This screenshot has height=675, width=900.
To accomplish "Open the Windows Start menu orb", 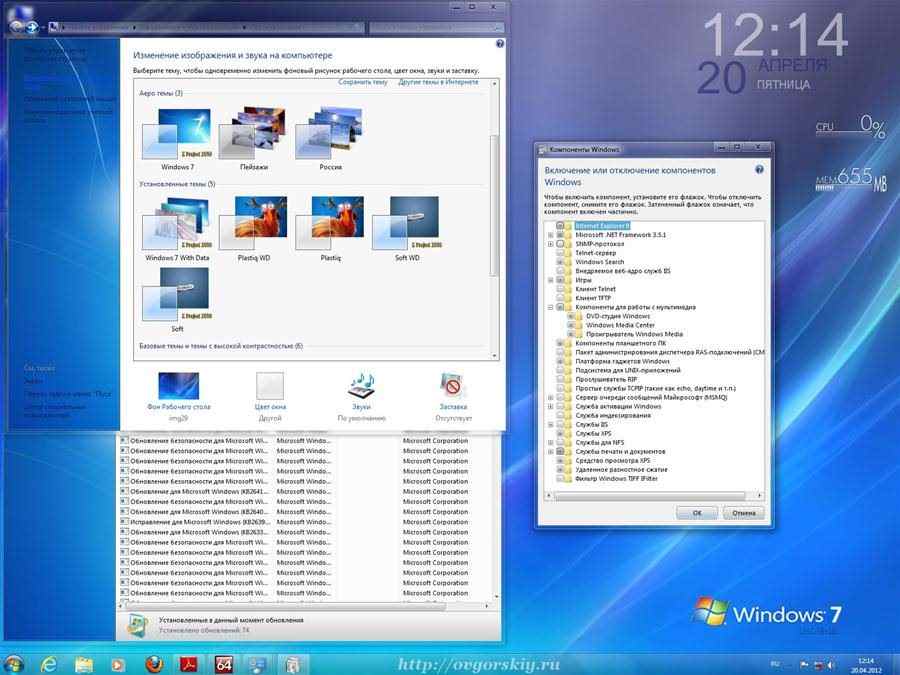I will (14, 663).
